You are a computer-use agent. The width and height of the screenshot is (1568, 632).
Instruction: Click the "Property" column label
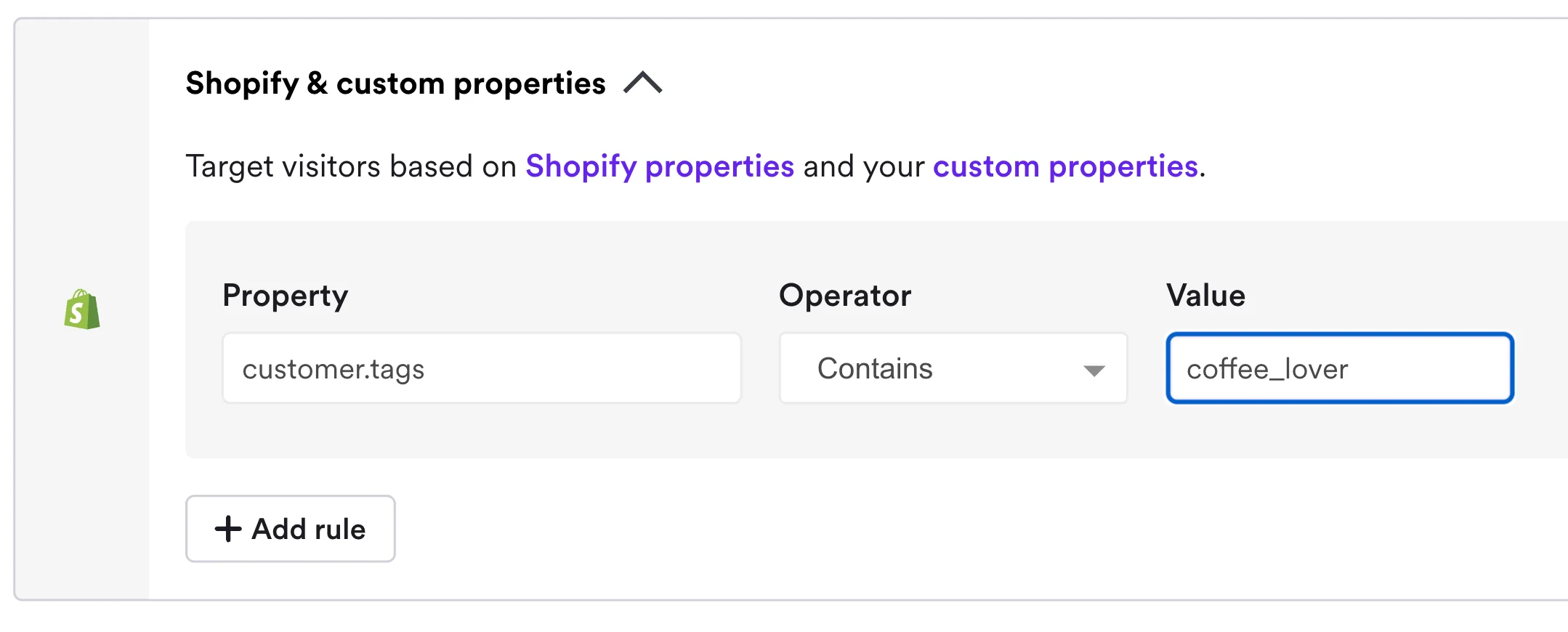tap(286, 296)
